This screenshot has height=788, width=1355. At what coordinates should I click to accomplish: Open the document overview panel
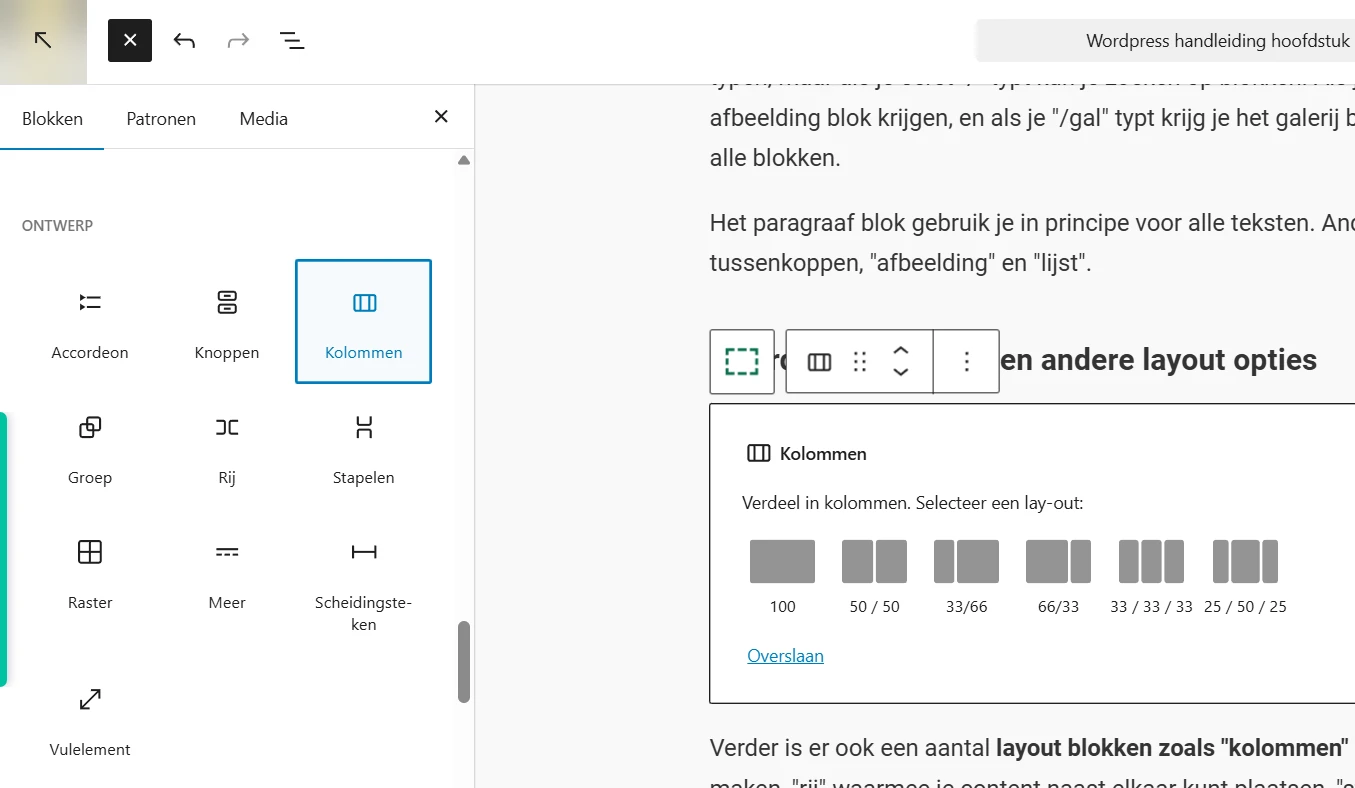point(291,40)
